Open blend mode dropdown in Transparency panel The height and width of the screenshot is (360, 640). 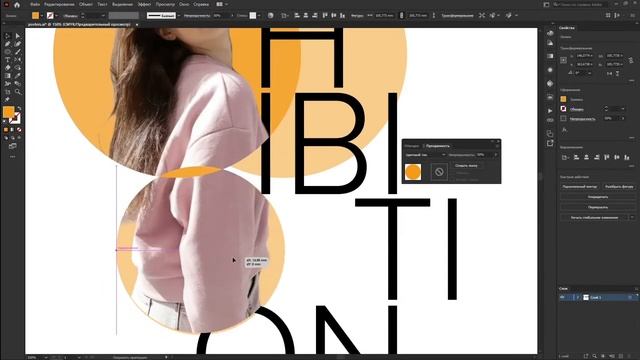click(x=425, y=155)
